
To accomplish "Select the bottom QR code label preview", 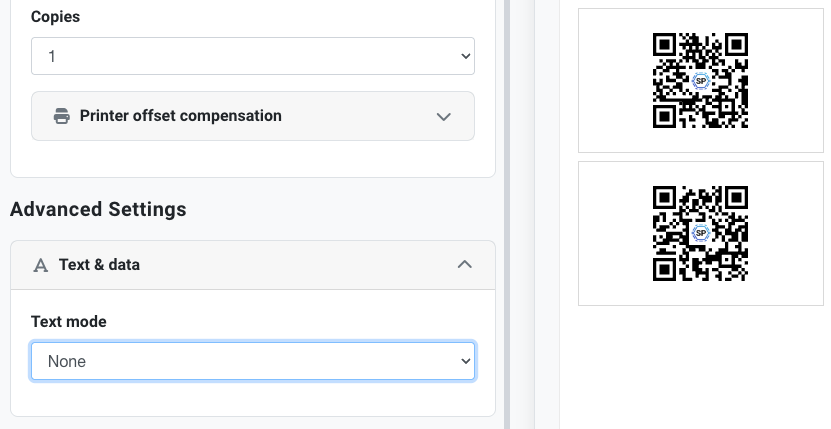I will pyautogui.click(x=701, y=233).
